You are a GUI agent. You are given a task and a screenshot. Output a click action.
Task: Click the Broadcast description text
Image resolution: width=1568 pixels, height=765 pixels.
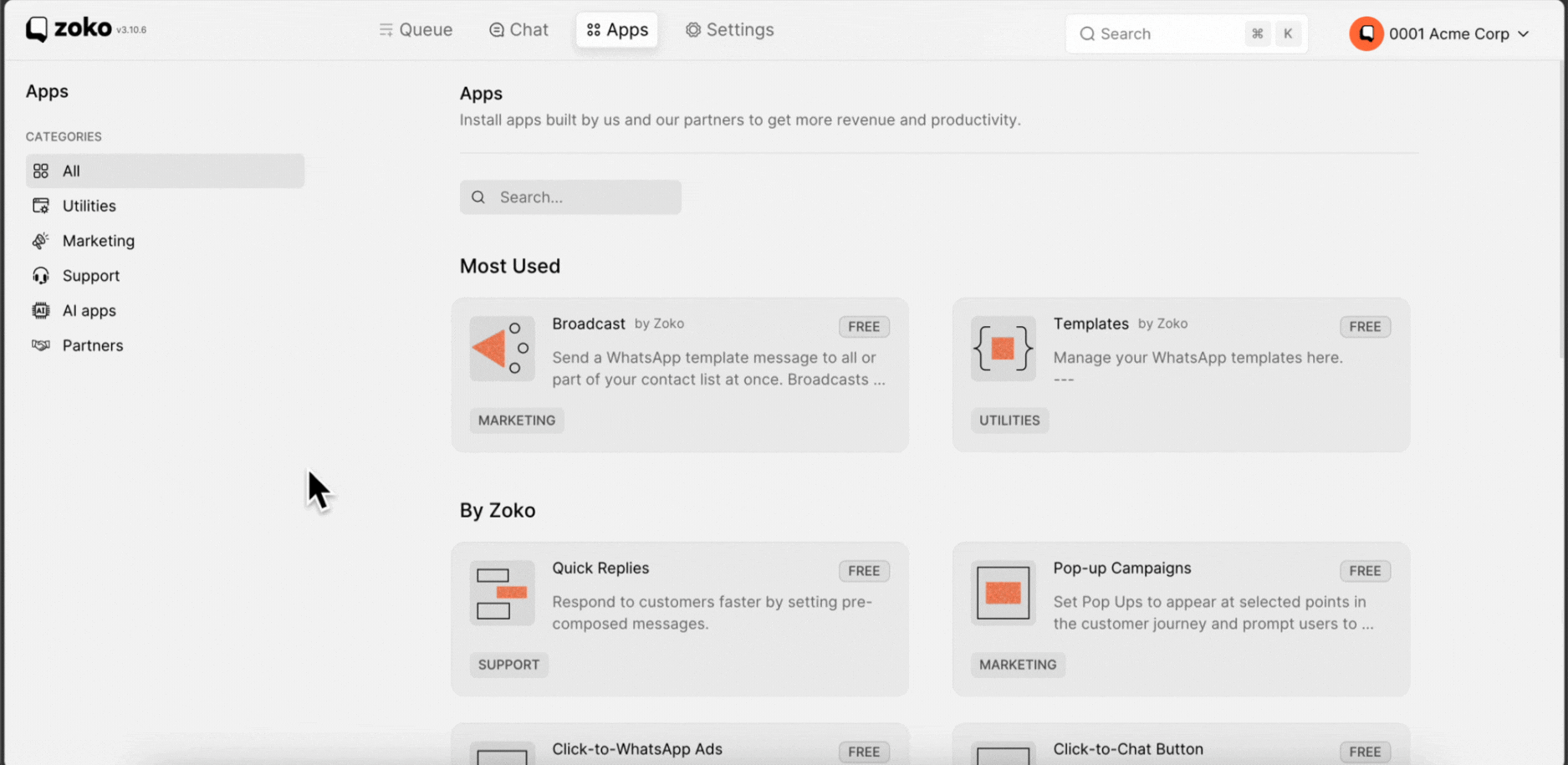(x=718, y=369)
